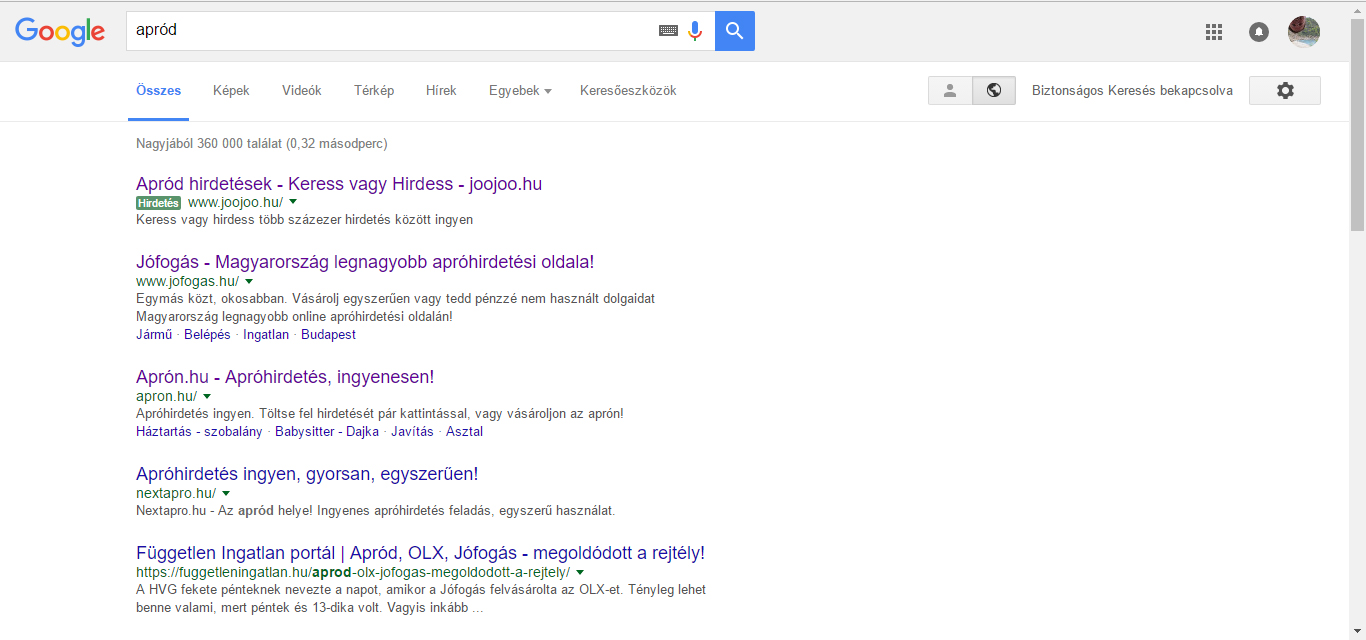Open Jófogás apróhirdetési oldala result

coord(365,262)
